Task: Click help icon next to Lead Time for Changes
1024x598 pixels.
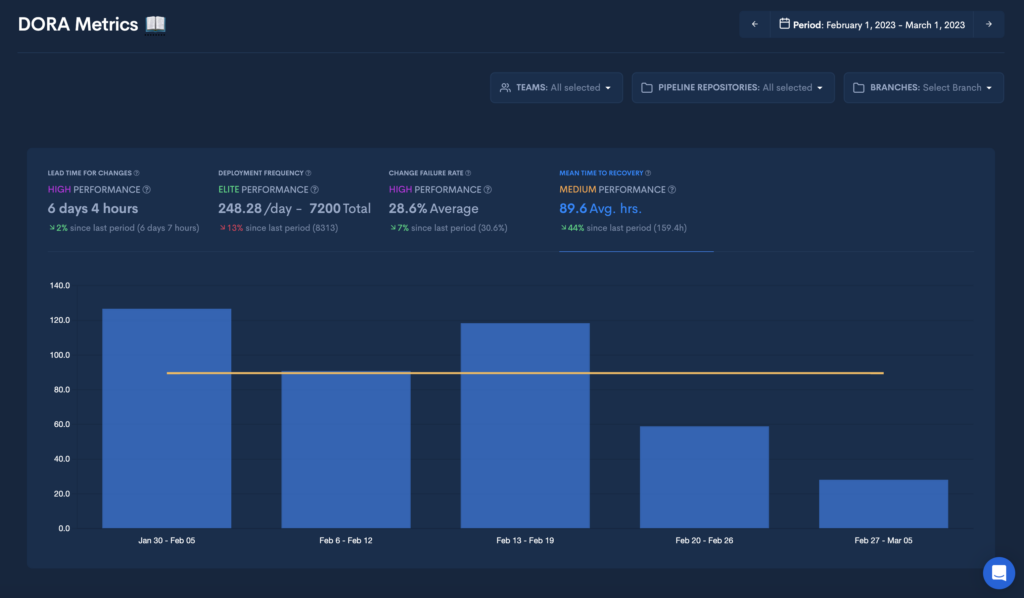Action: point(136,173)
